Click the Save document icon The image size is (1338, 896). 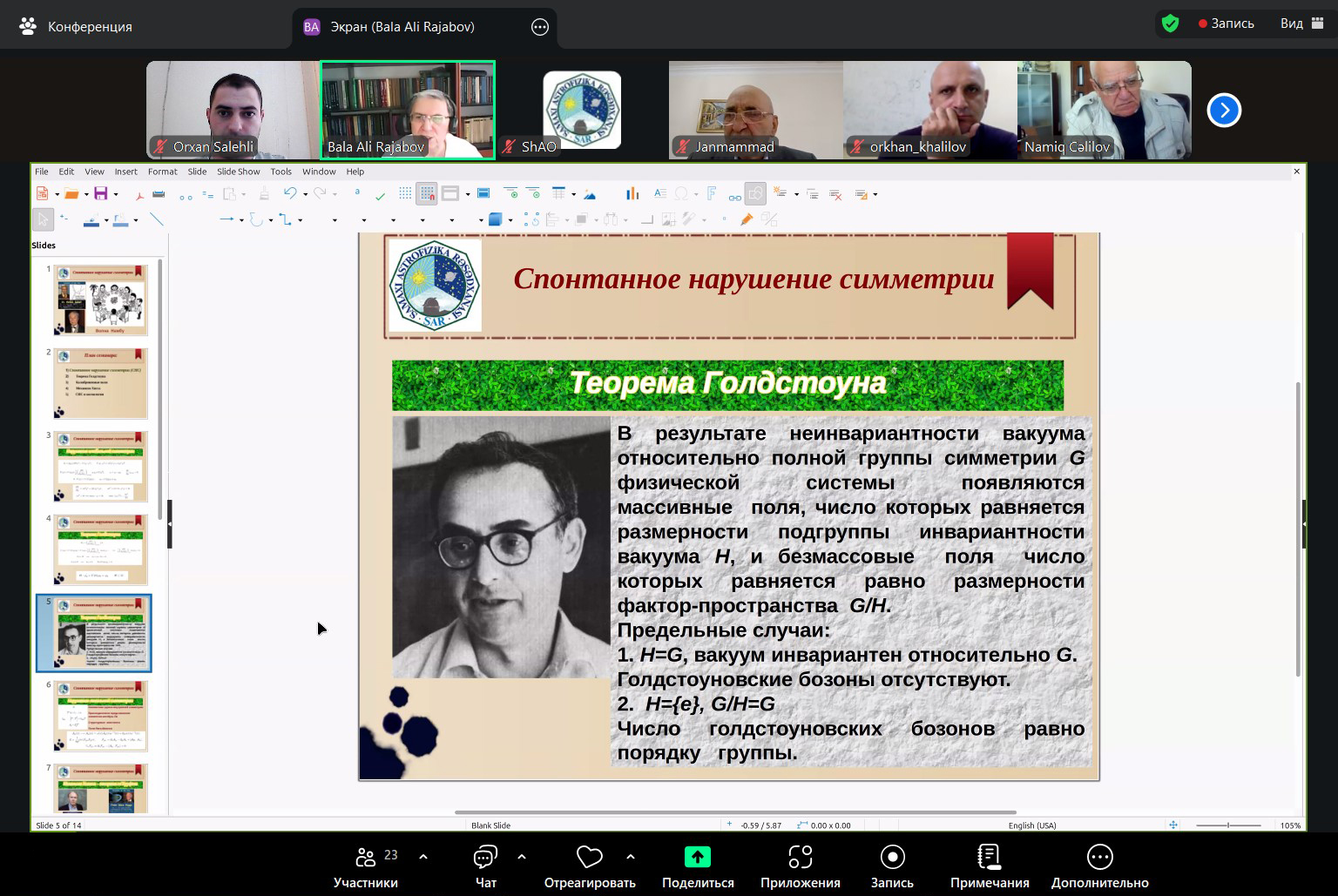[101, 194]
